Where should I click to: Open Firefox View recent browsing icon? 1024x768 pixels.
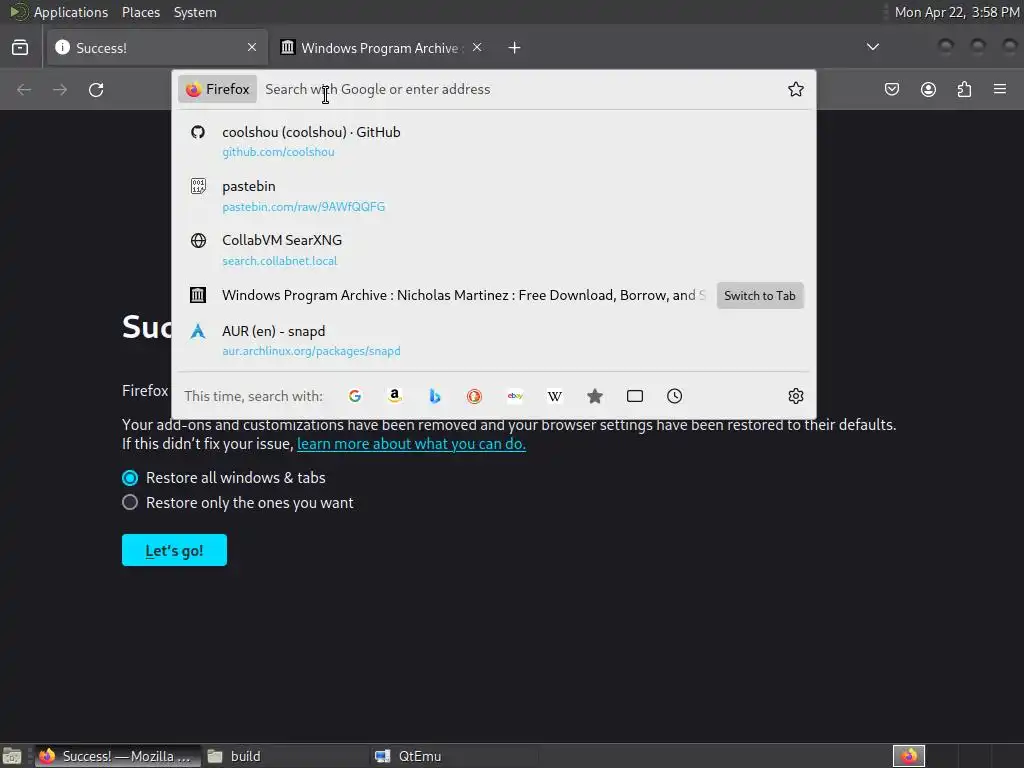[x=20, y=48]
